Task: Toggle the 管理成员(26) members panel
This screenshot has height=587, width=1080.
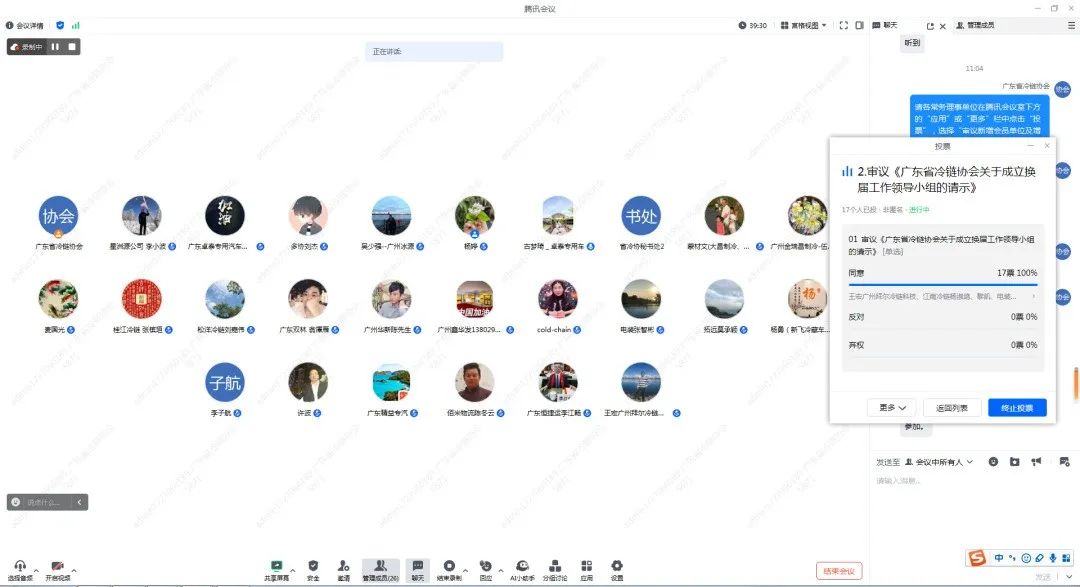Action: tap(380, 570)
